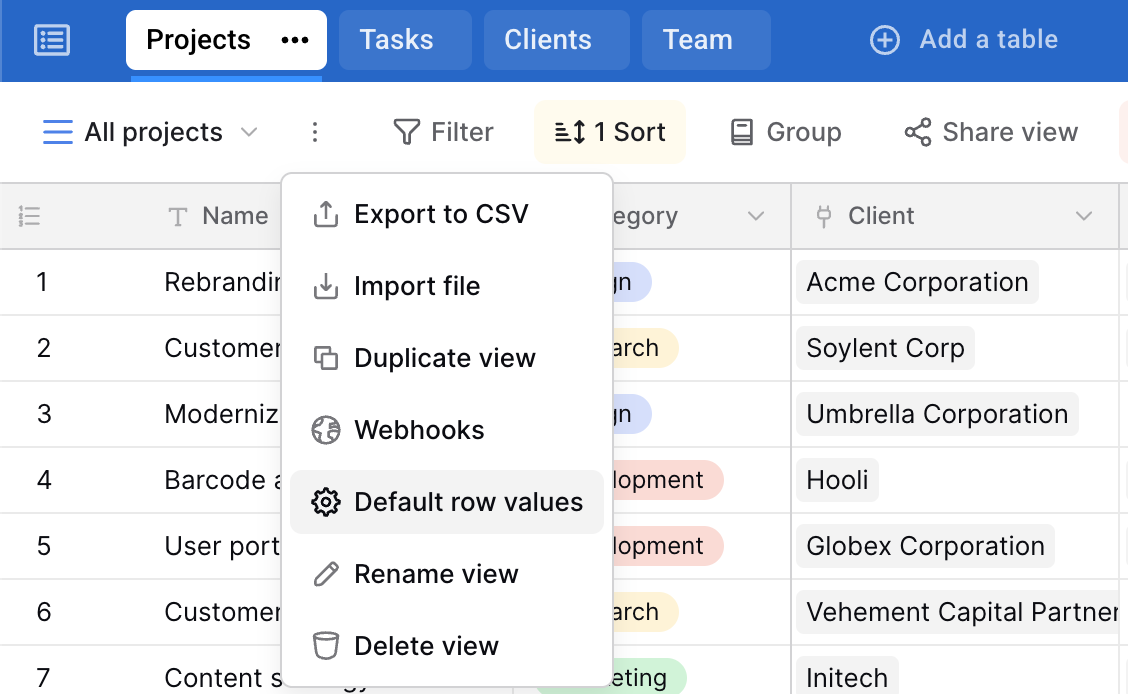Image resolution: width=1128 pixels, height=694 pixels.
Task: Open the view context menu (vertical dots)
Action: click(x=314, y=132)
